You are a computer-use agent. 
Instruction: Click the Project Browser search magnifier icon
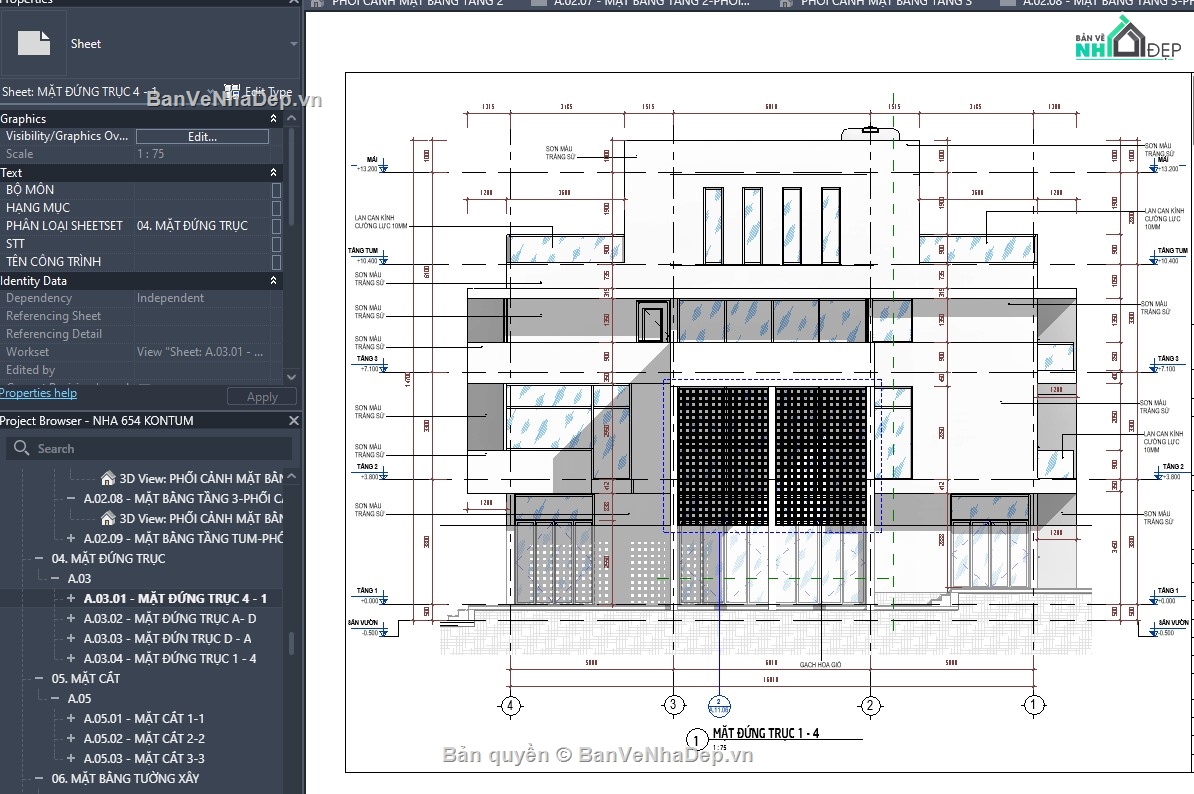coord(21,448)
